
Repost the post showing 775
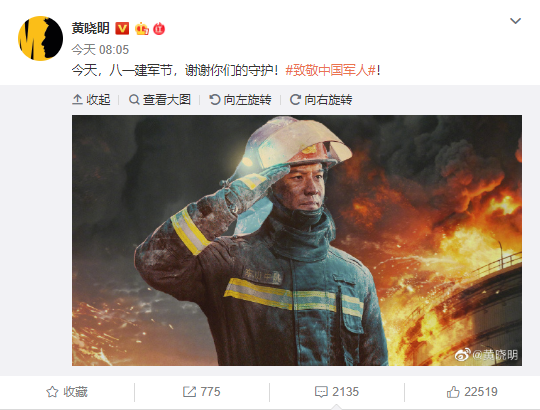(x=201, y=392)
